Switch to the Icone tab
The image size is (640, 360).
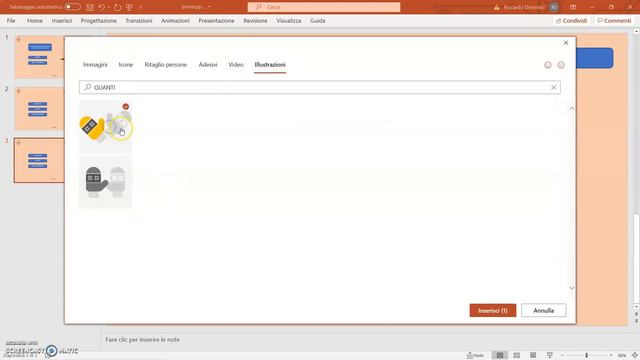pos(126,64)
